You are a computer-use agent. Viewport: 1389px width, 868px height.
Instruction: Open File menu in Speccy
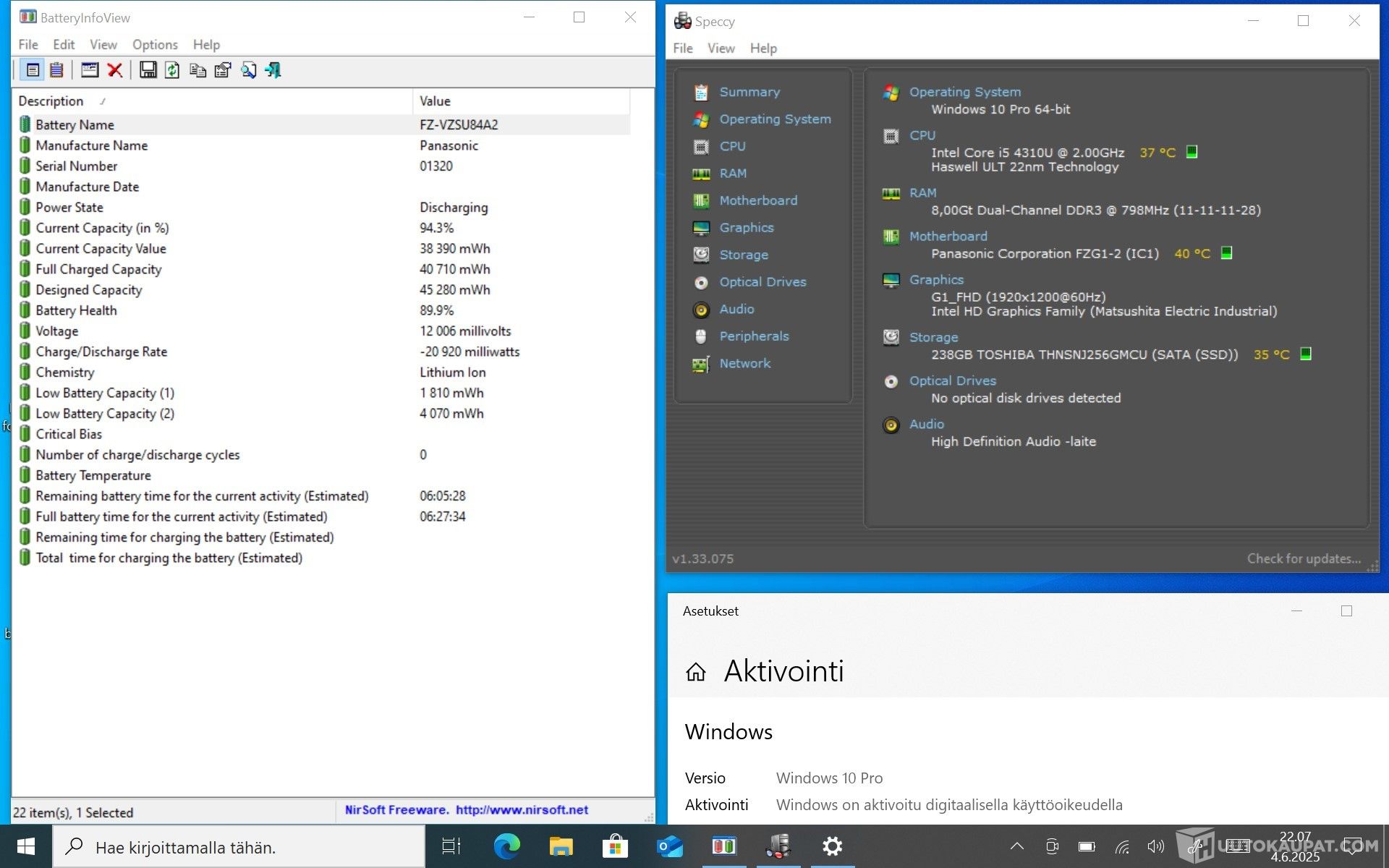point(683,48)
